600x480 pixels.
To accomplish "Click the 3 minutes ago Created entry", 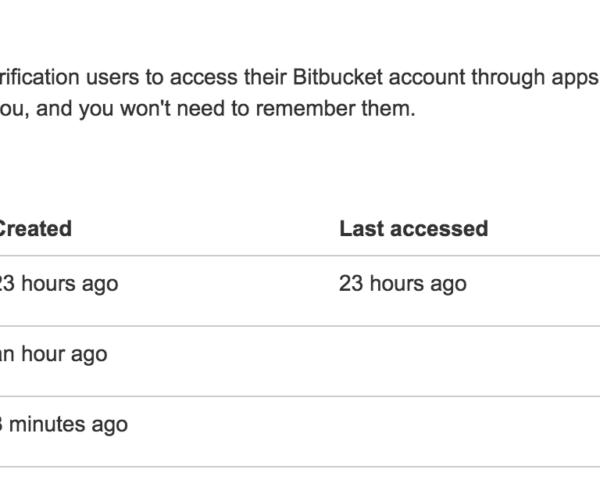I will [62, 424].
